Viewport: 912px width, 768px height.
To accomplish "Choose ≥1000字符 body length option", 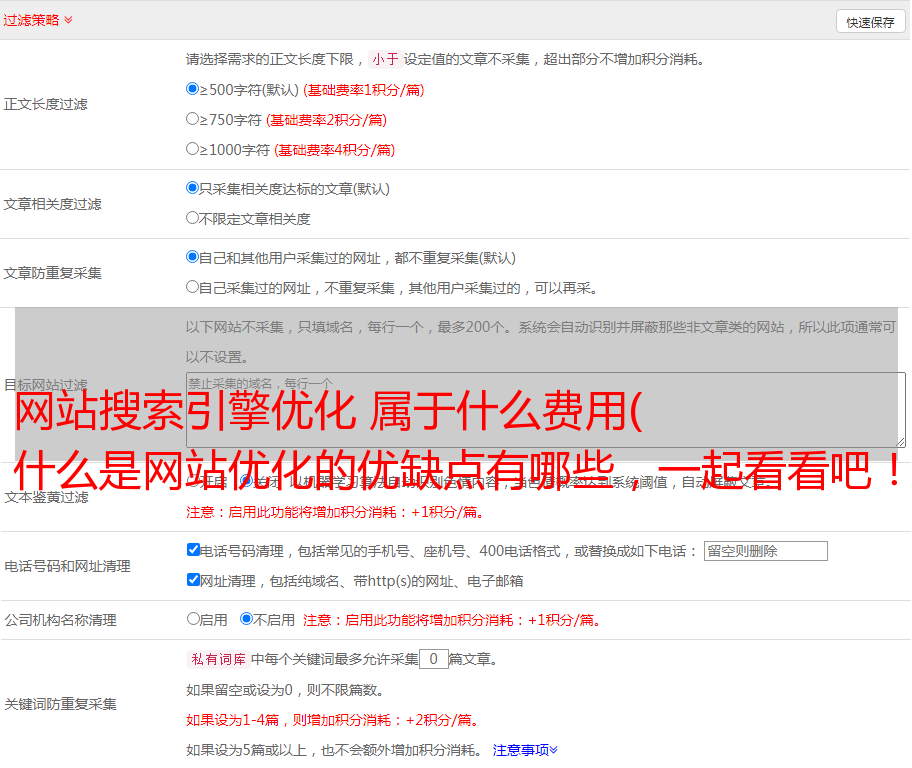I will pos(193,149).
